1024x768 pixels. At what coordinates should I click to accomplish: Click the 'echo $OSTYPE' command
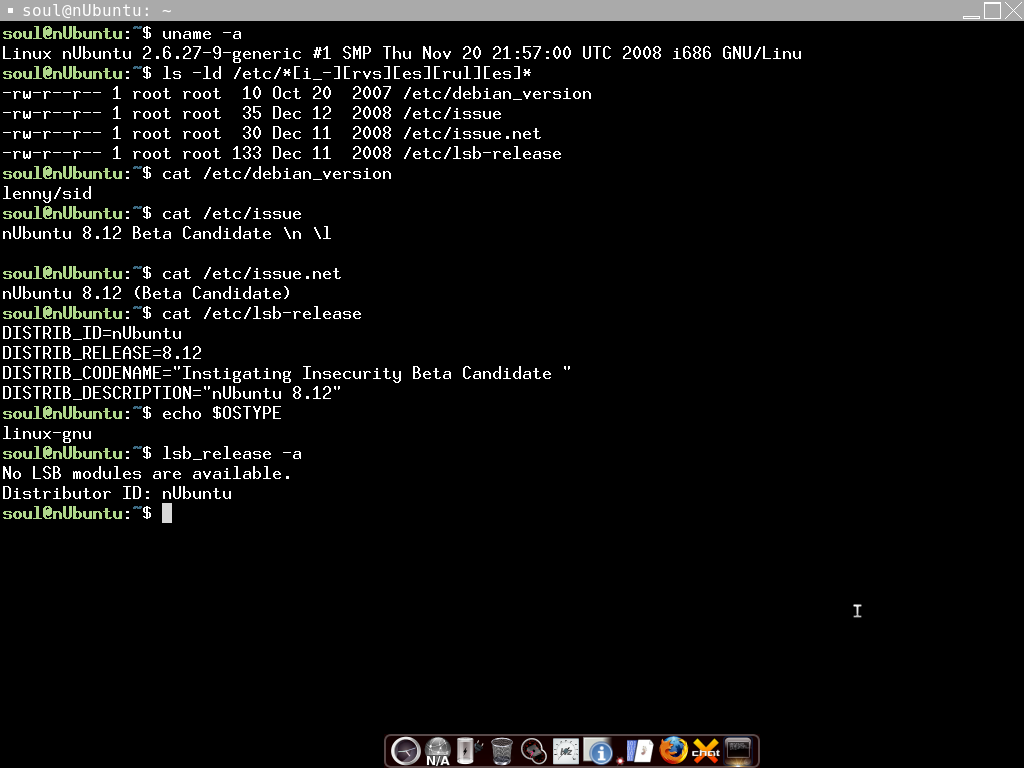point(222,413)
